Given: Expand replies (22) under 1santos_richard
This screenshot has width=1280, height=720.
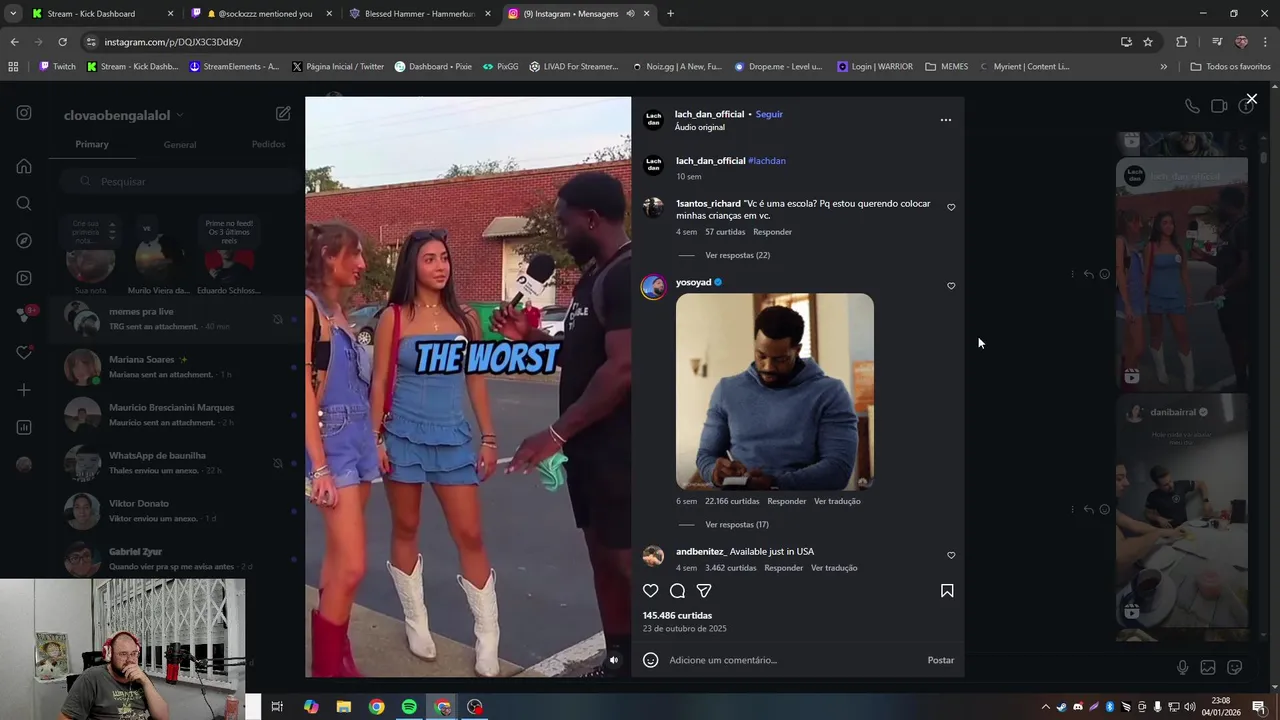Looking at the screenshot, I should (737, 255).
